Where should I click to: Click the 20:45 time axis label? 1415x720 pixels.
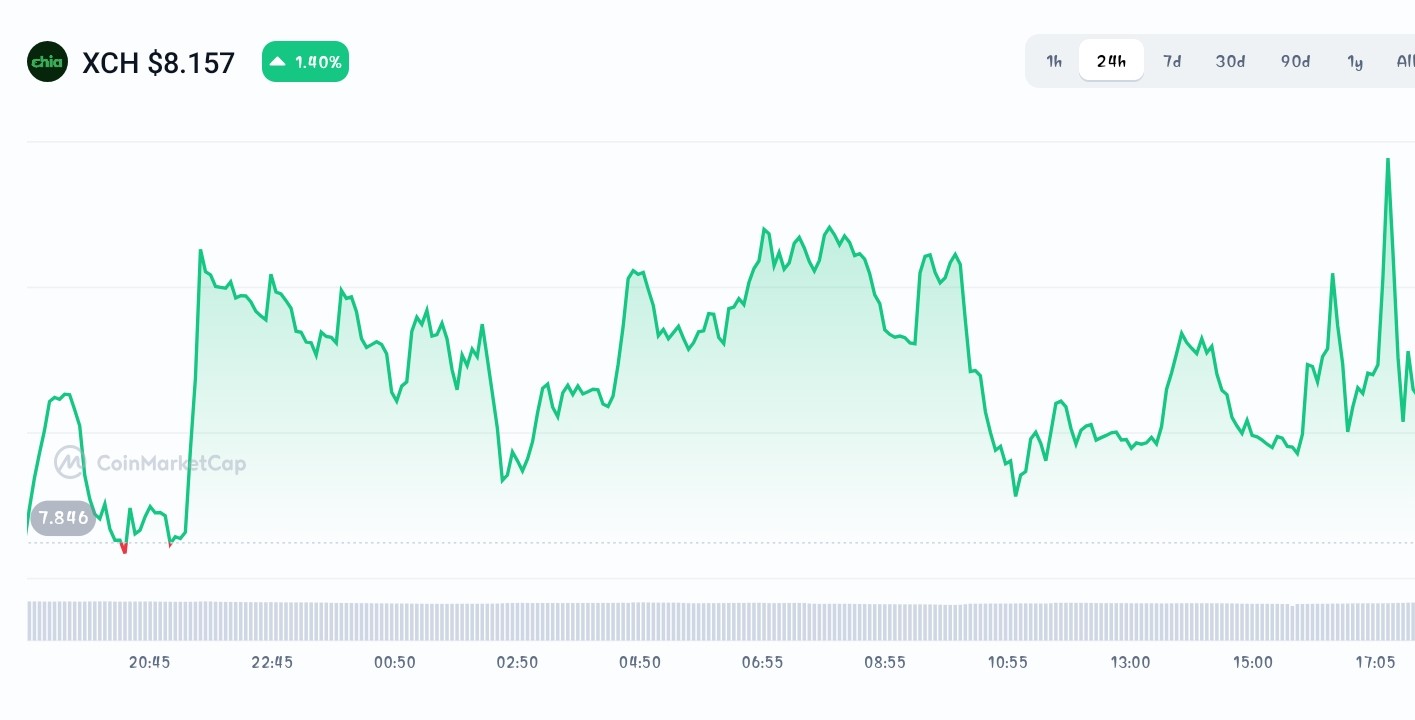point(149,662)
